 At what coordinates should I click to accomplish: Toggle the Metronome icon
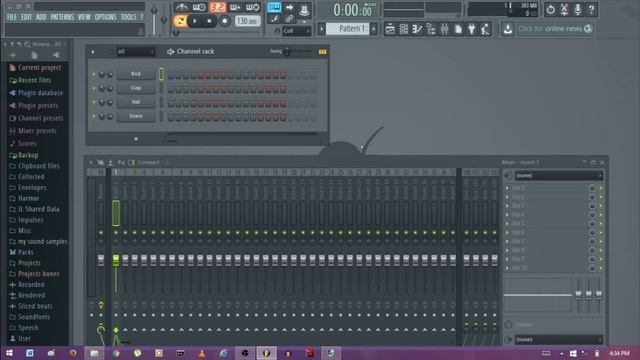pyautogui.click(x=181, y=7)
